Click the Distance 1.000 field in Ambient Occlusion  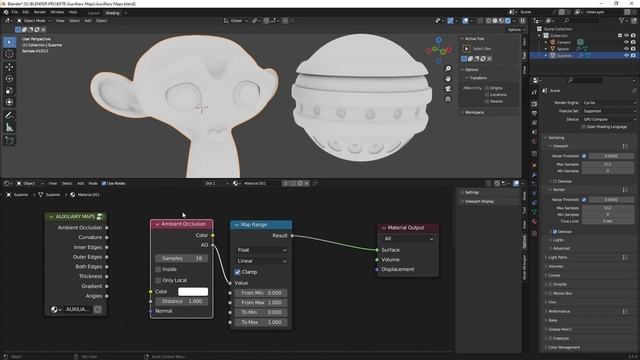pos(182,301)
